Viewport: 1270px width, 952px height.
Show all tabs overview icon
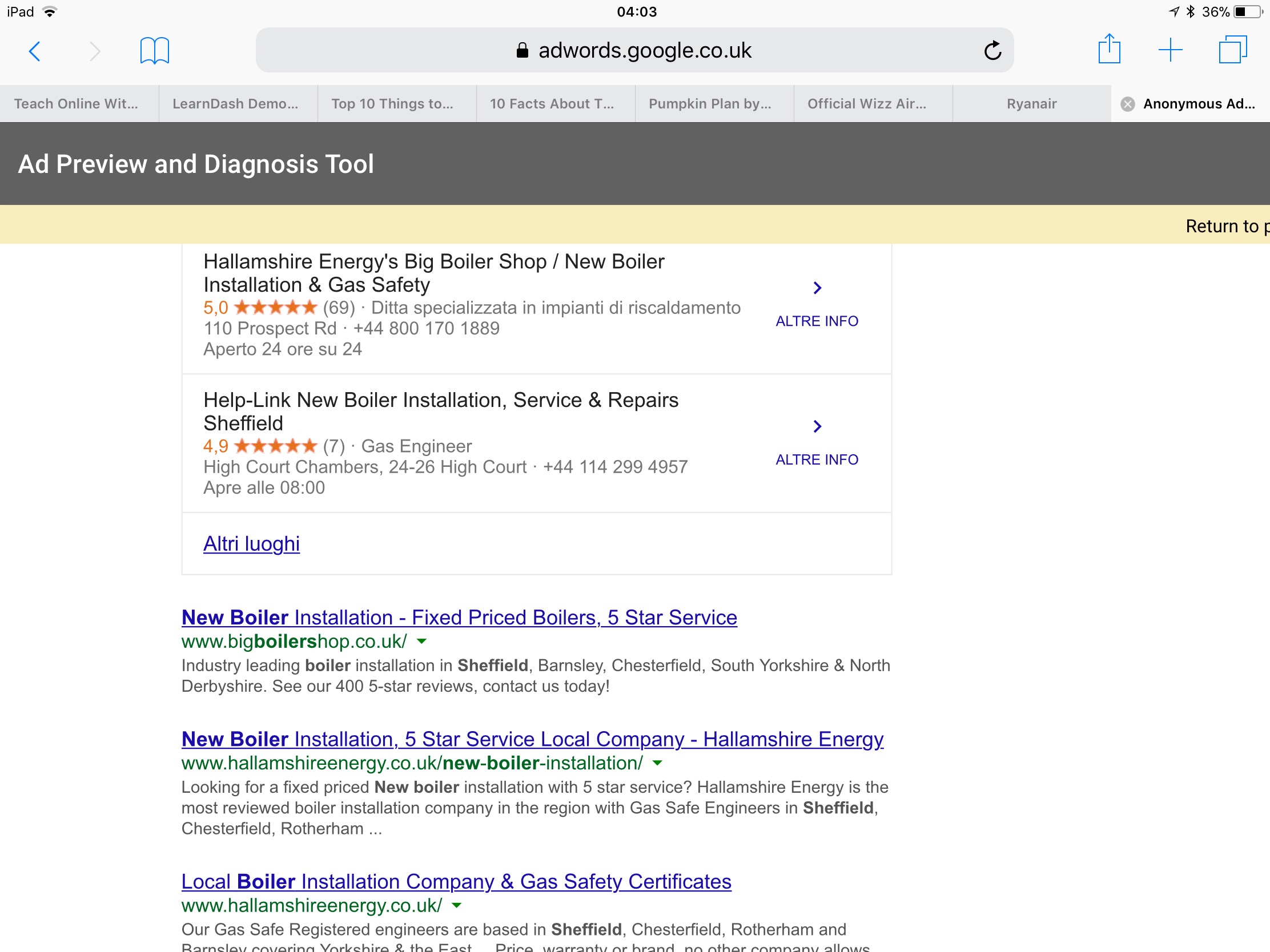click(x=1233, y=49)
